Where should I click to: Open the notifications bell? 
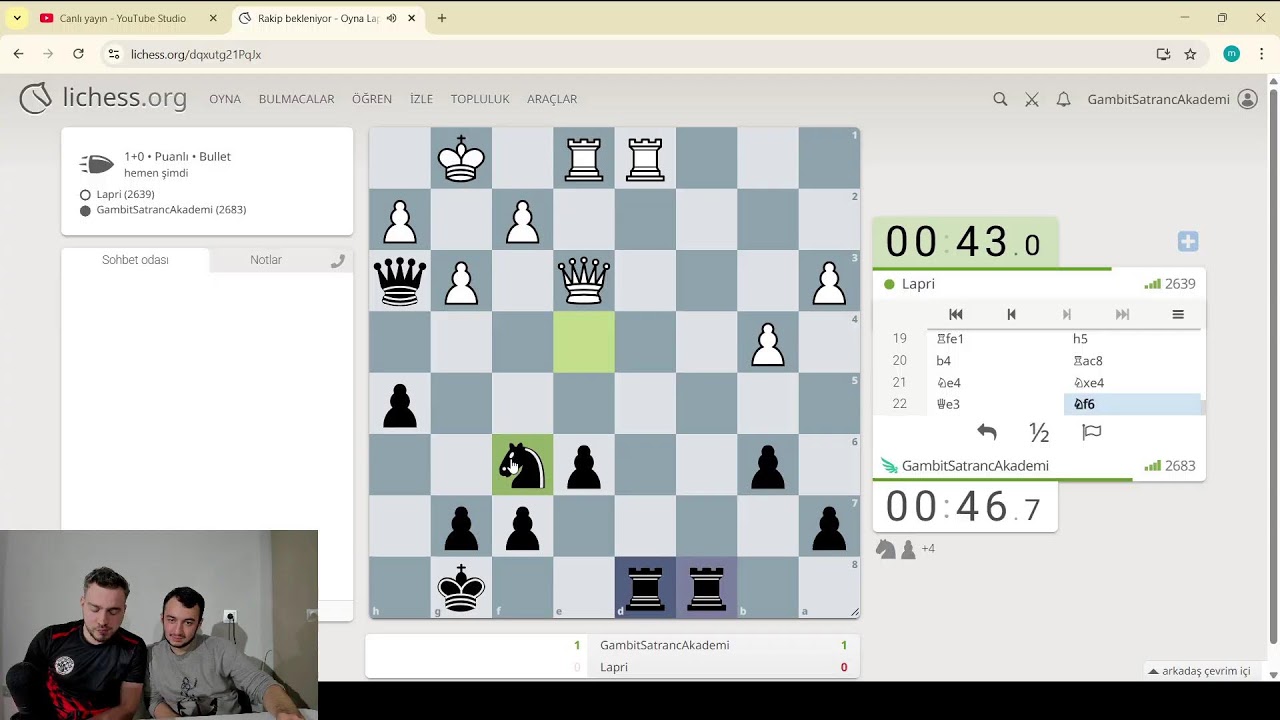[1064, 99]
